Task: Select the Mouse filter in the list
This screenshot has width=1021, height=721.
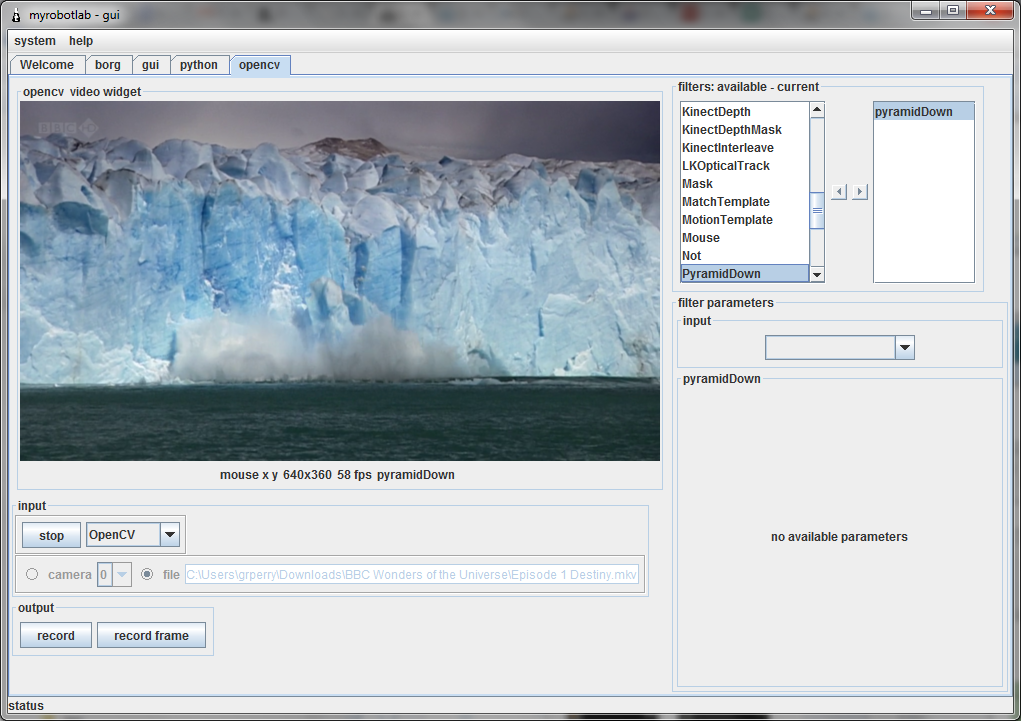Action: [x=744, y=238]
